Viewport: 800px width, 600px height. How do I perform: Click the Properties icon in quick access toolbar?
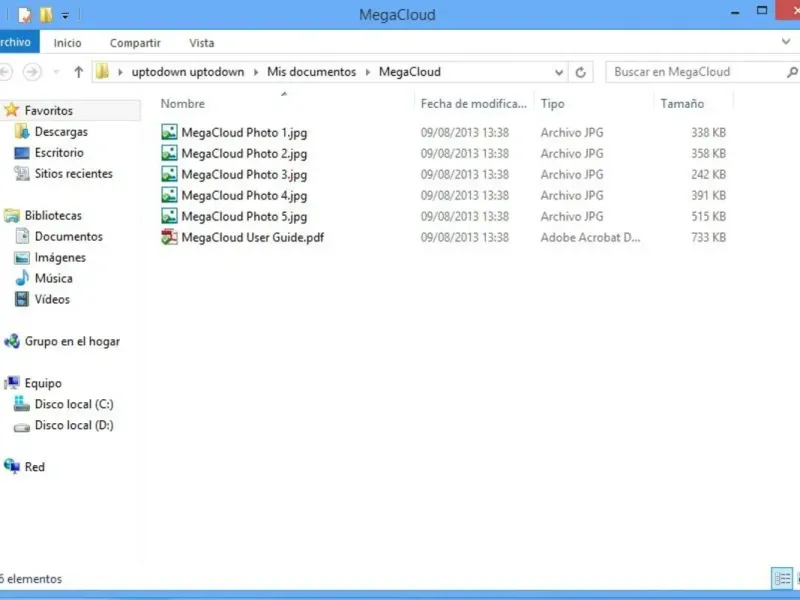point(24,15)
